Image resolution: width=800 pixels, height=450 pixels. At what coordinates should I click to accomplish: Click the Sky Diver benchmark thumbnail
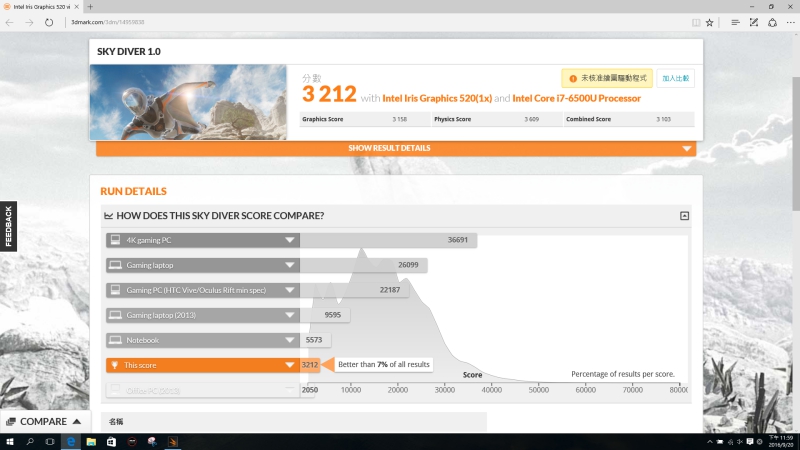tap(188, 102)
